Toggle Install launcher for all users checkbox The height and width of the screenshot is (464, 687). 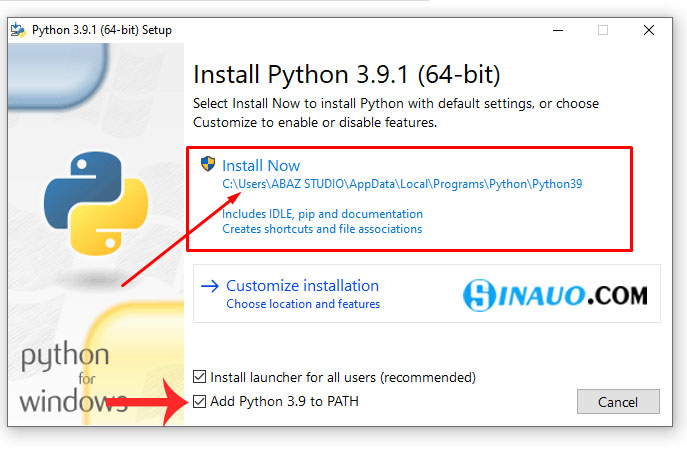pyautogui.click(x=199, y=377)
